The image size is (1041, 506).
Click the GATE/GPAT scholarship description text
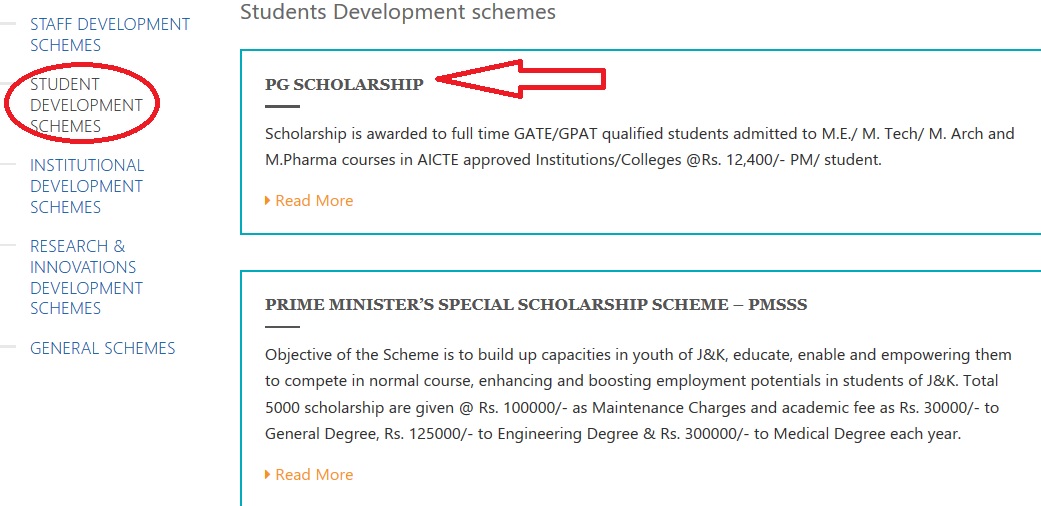(639, 147)
